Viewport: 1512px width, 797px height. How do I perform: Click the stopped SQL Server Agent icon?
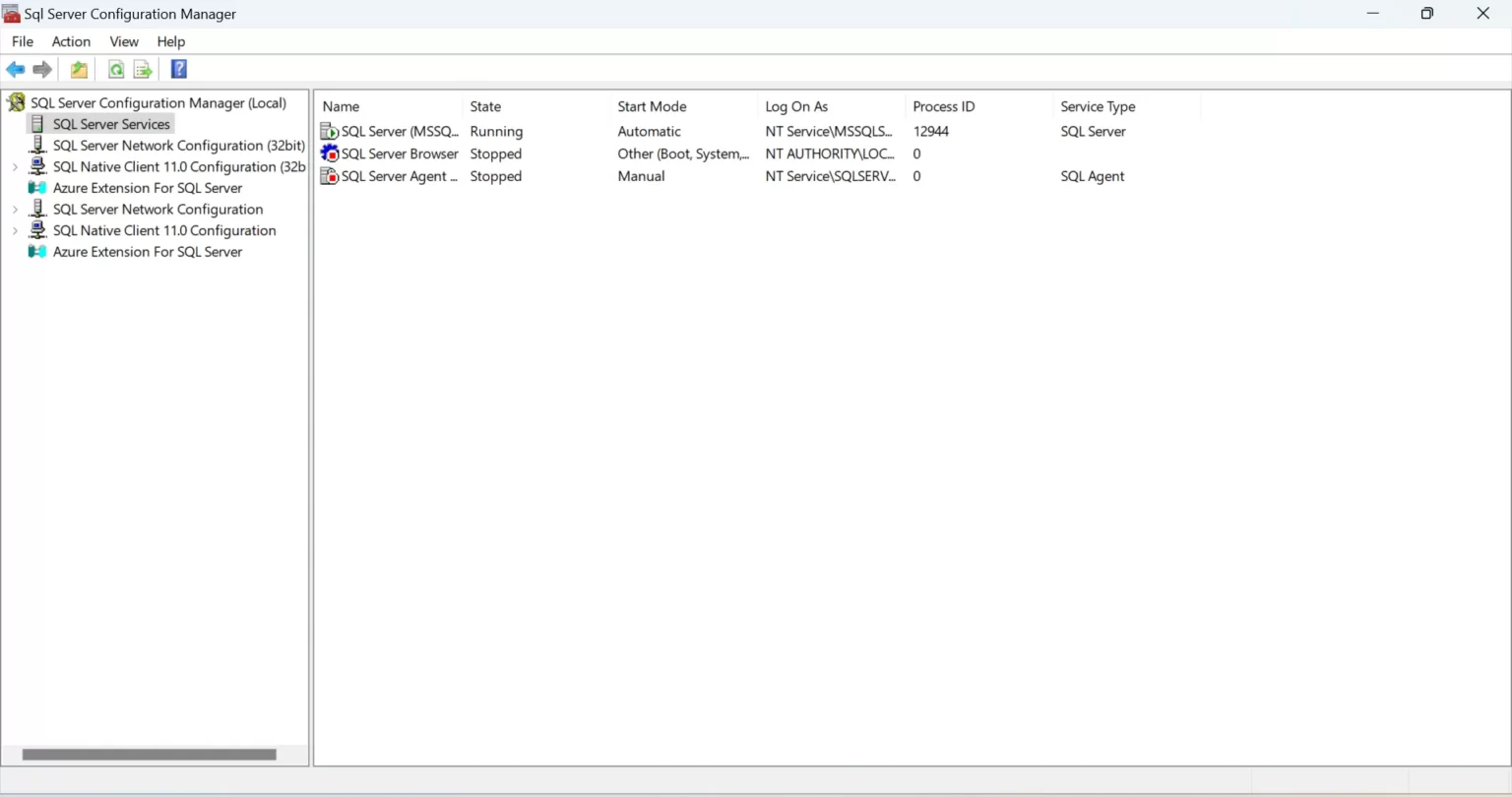pos(328,176)
